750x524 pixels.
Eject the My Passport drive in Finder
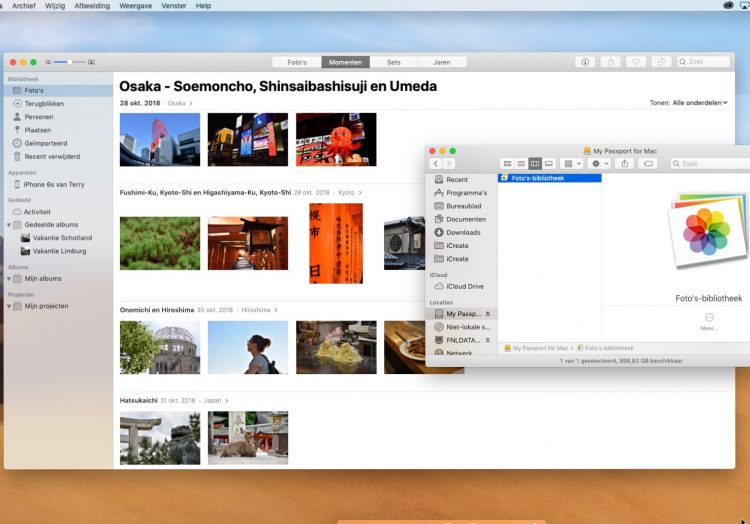(488, 314)
